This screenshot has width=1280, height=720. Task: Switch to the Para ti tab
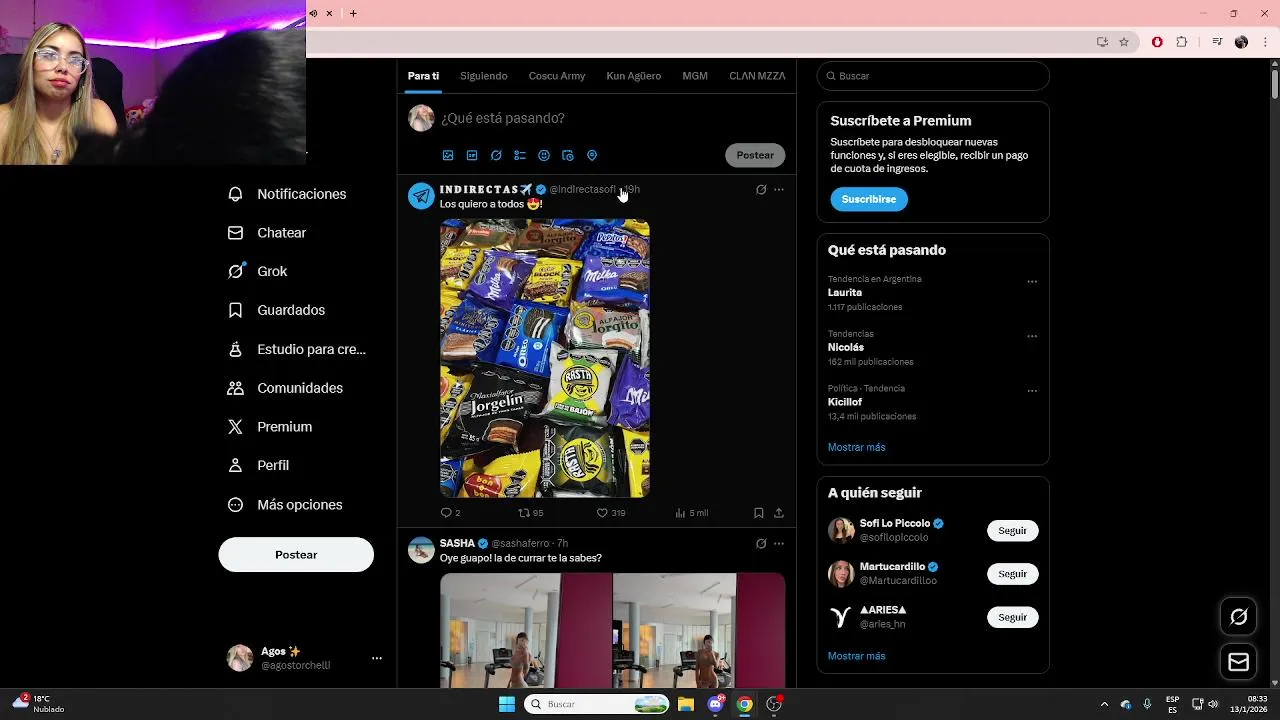[423, 76]
